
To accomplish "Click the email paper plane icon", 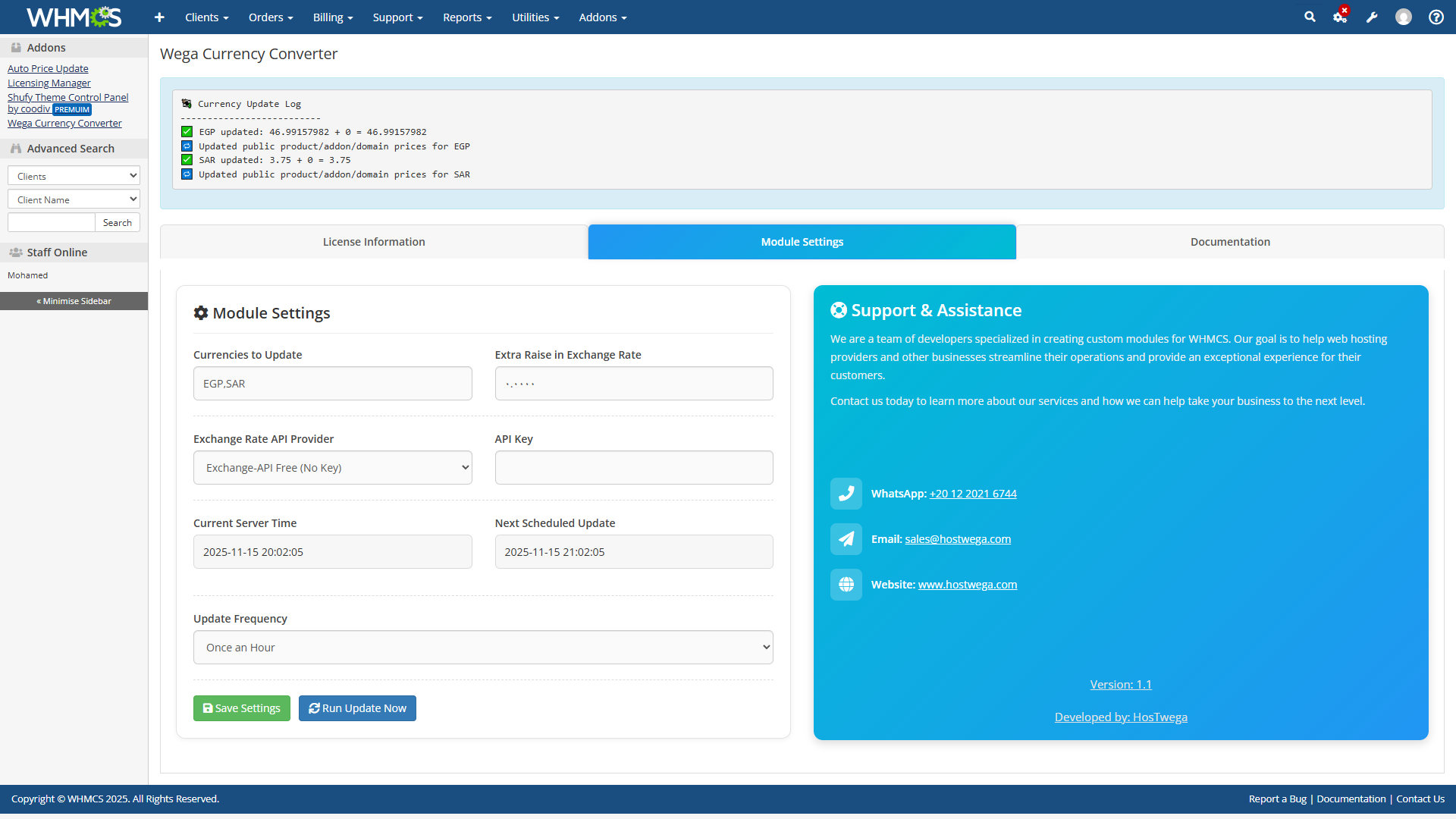I will pyautogui.click(x=846, y=539).
